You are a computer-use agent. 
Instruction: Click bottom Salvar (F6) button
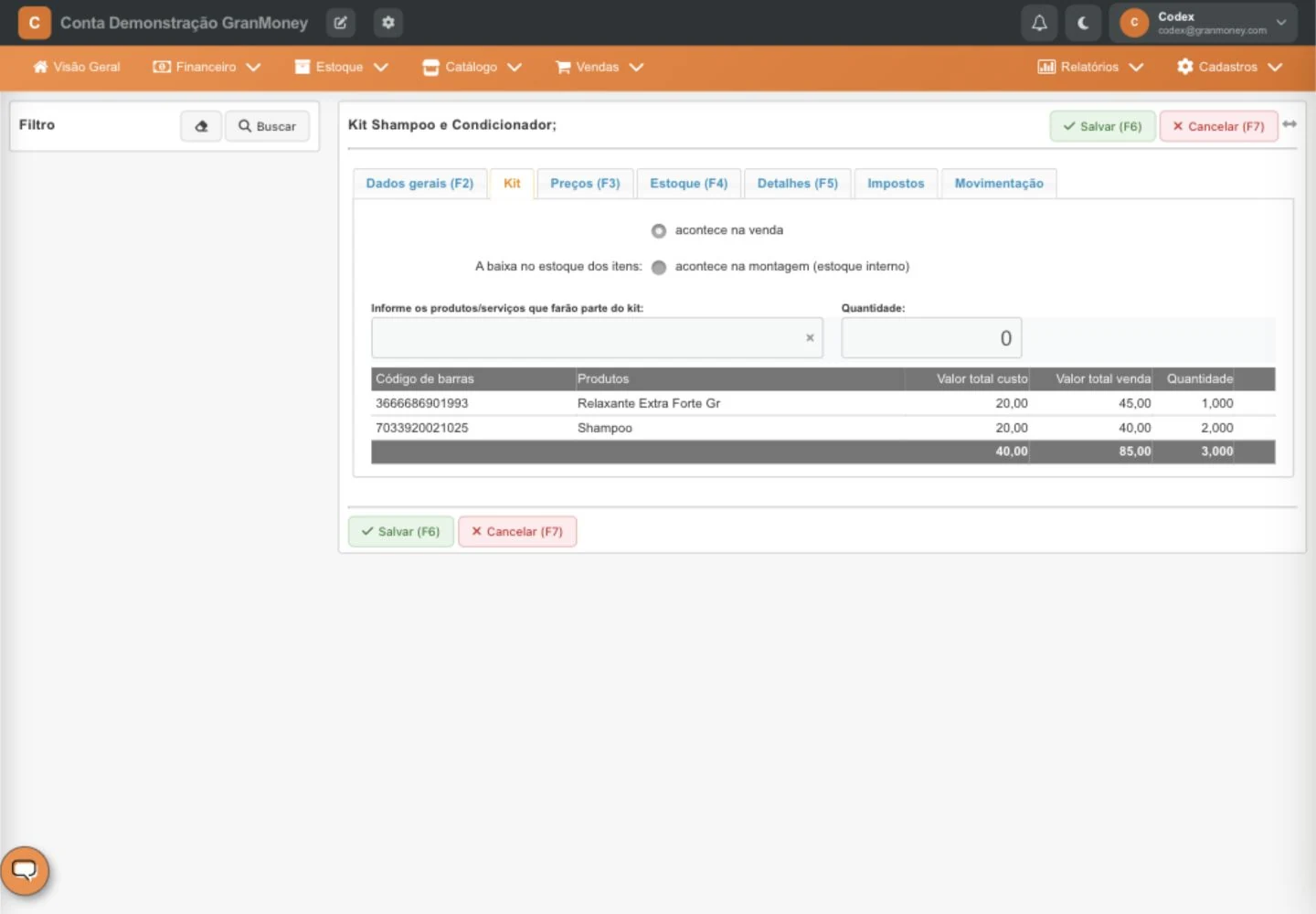401,532
